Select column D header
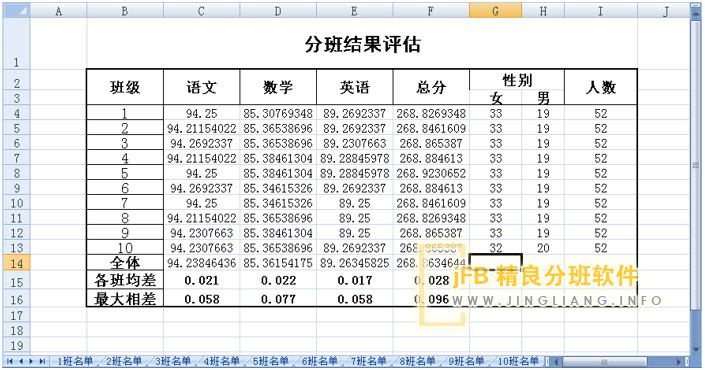The image size is (705, 370). (278, 11)
